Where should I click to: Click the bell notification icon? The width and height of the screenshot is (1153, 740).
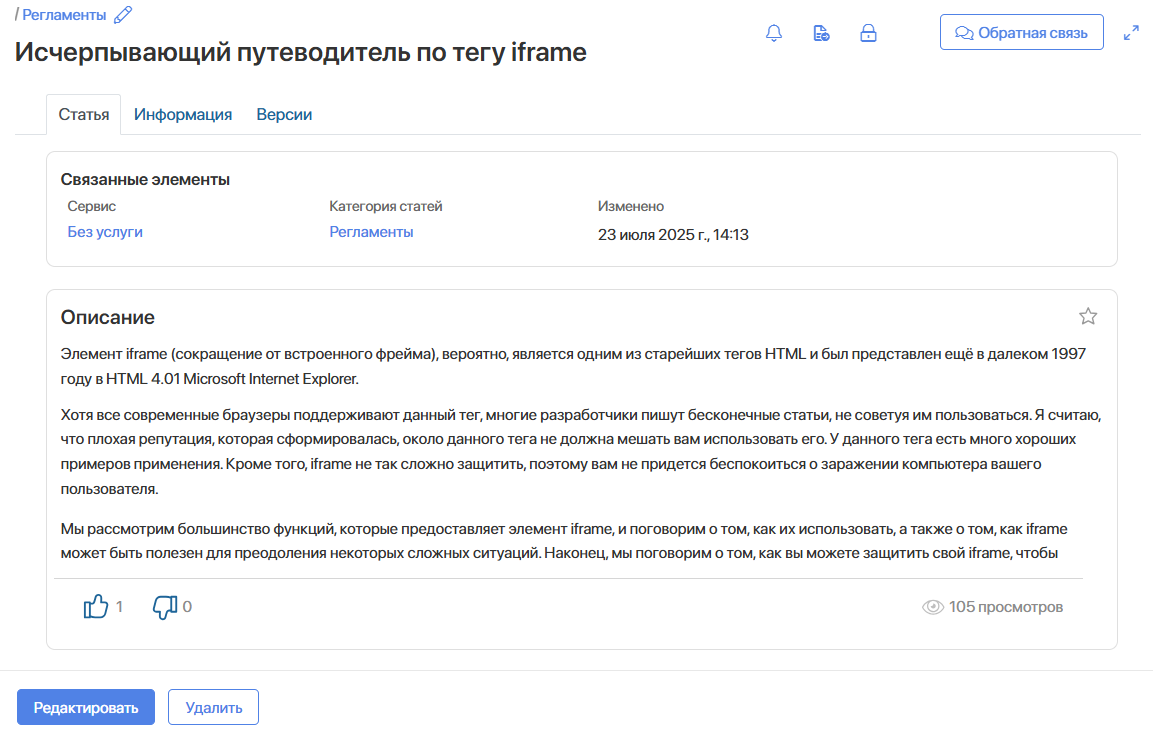coord(773,33)
